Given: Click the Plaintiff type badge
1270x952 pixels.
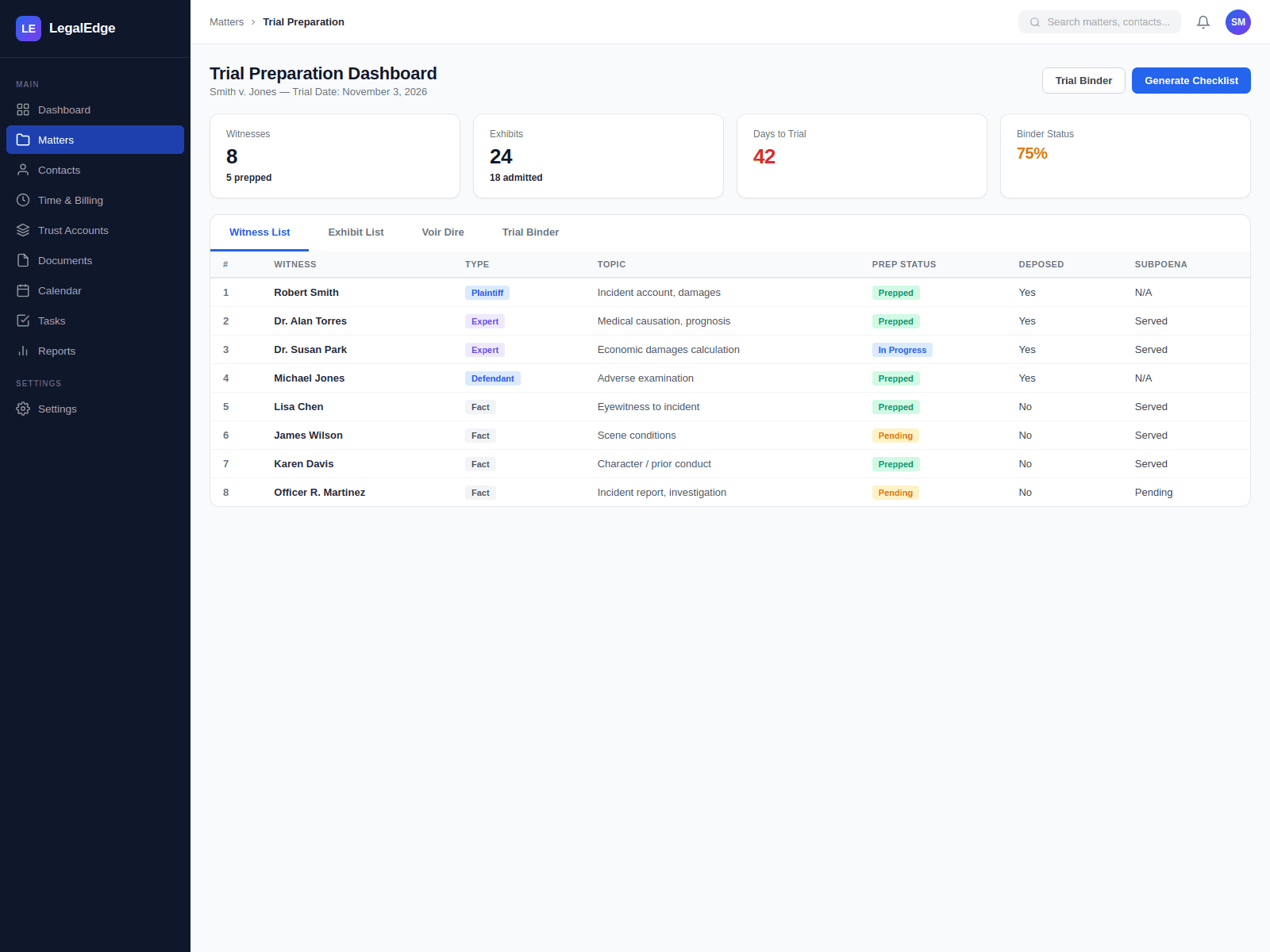Looking at the screenshot, I should [487, 293].
